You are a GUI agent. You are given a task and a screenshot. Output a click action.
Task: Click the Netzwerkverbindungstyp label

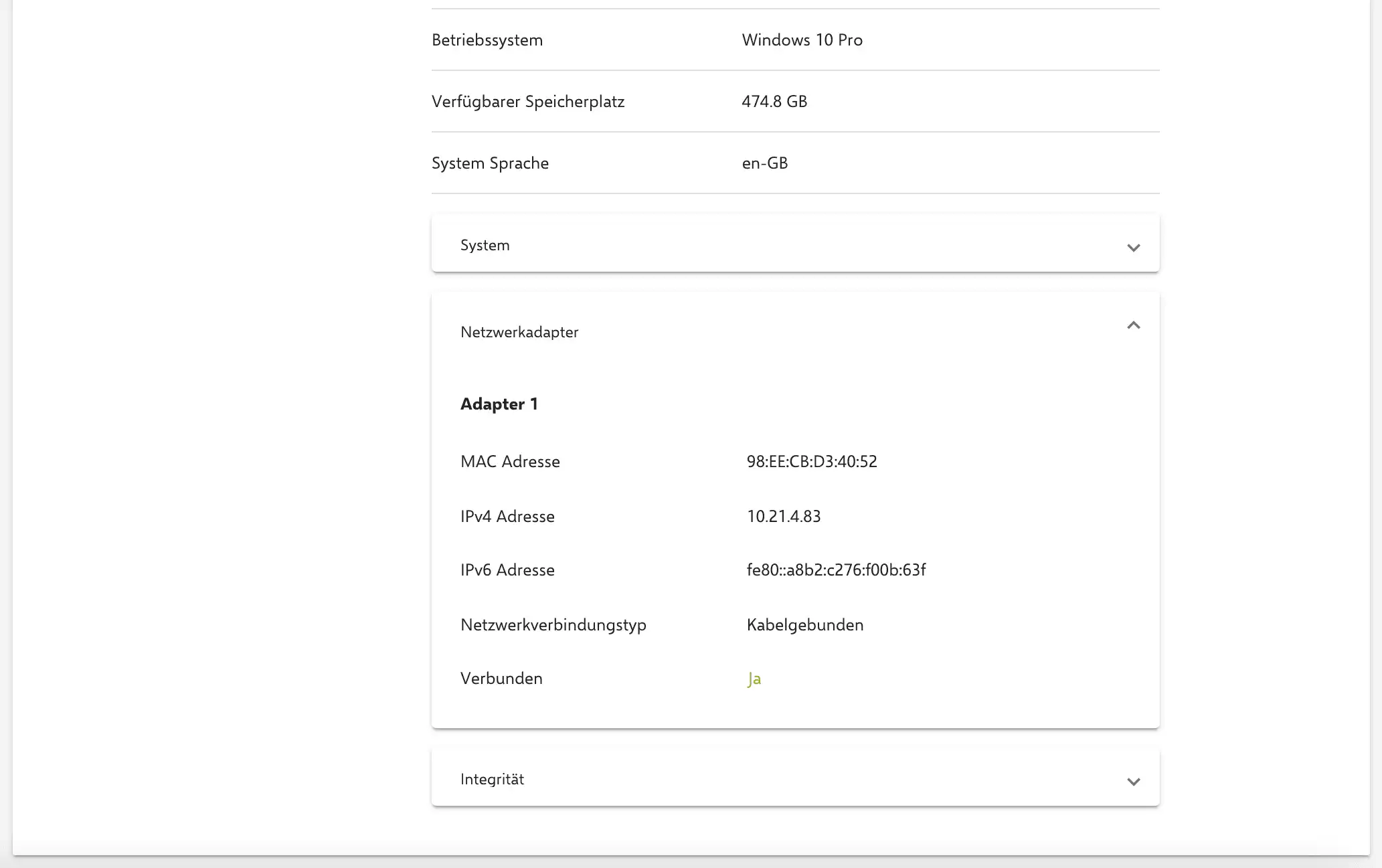tap(553, 624)
